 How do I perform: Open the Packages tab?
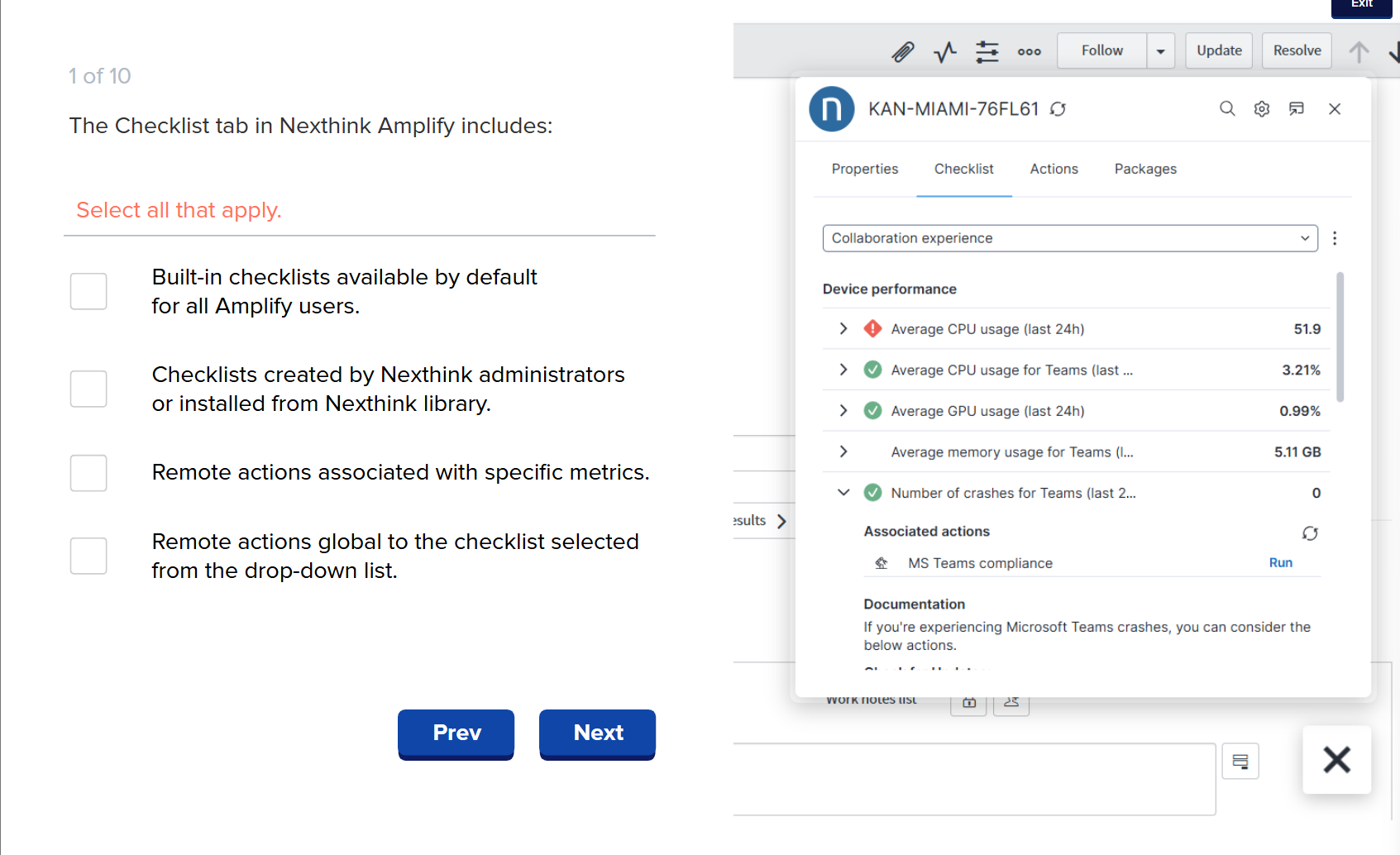coord(1145,169)
